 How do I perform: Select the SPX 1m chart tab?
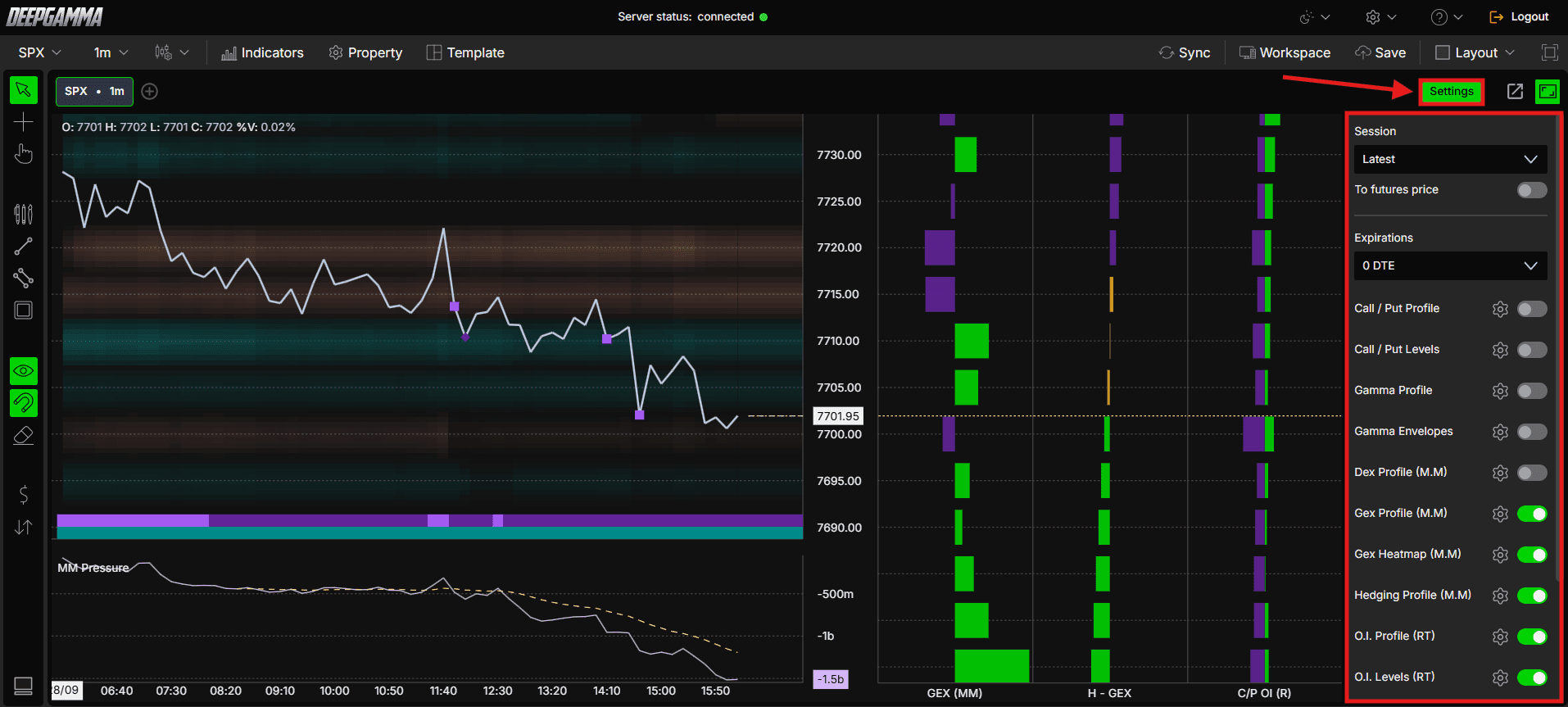pos(94,91)
